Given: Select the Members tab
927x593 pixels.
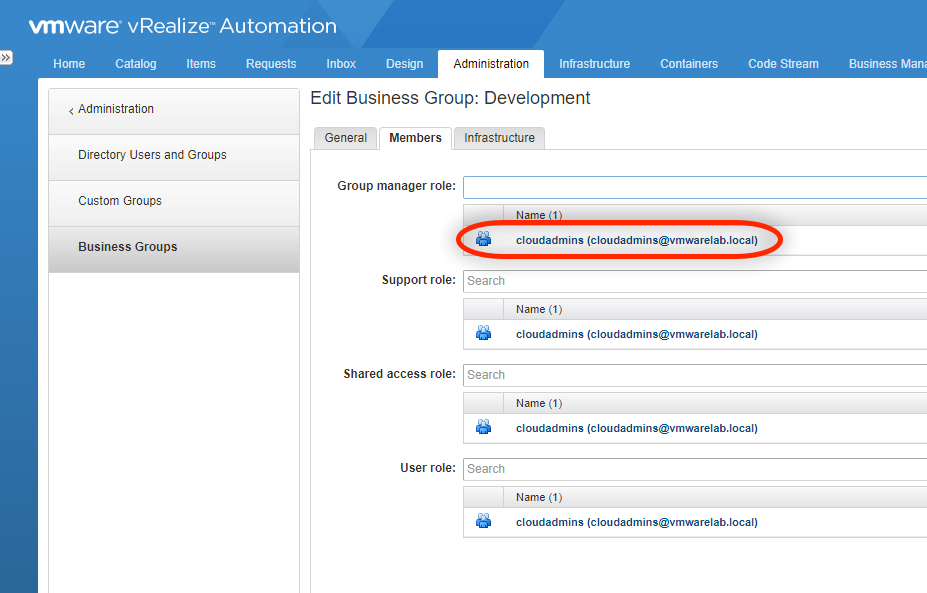Looking at the screenshot, I should (x=415, y=138).
